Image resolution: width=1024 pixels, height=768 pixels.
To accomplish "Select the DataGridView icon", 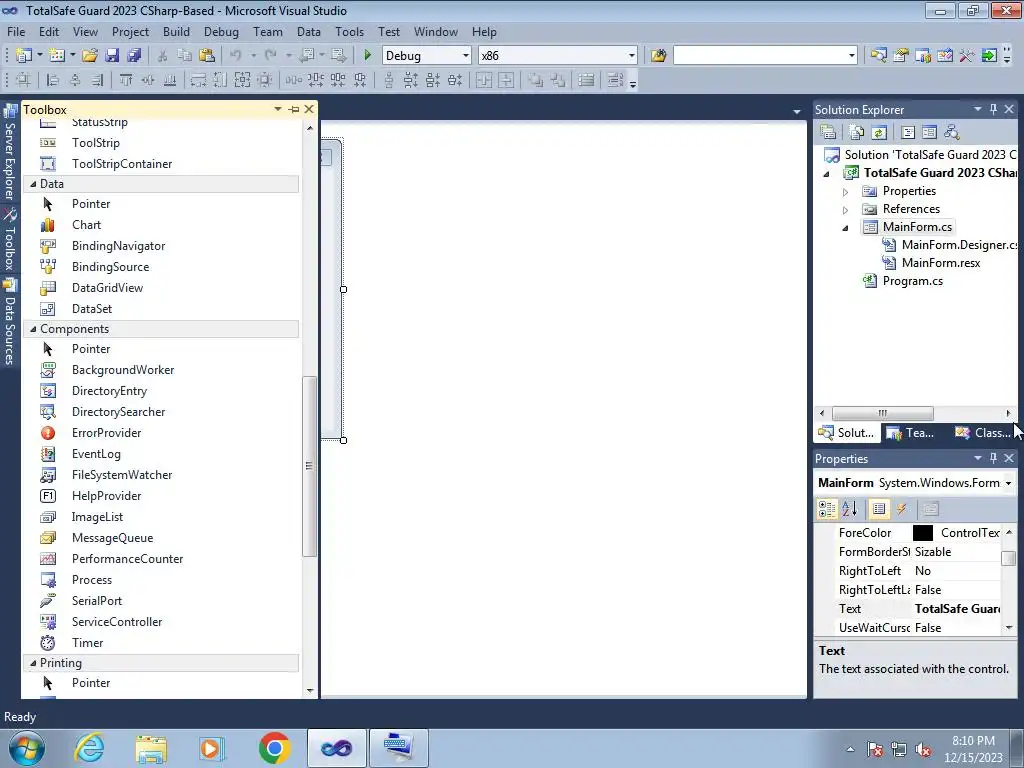I will tap(48, 288).
